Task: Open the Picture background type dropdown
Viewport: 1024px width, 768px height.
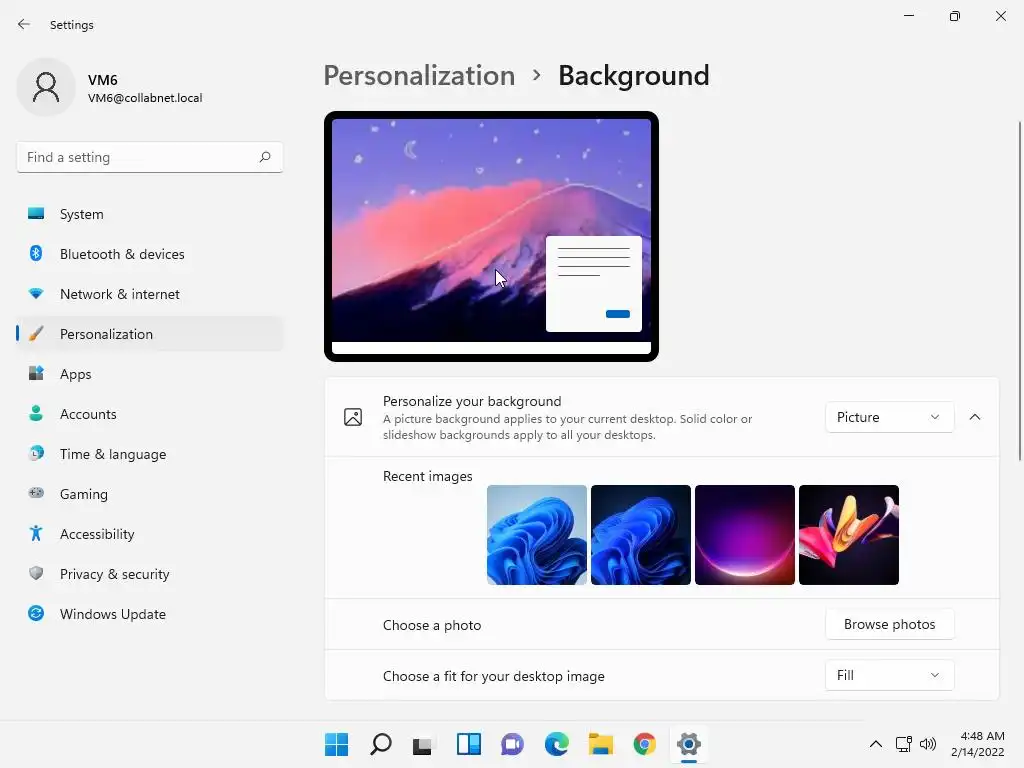Action: 889,417
